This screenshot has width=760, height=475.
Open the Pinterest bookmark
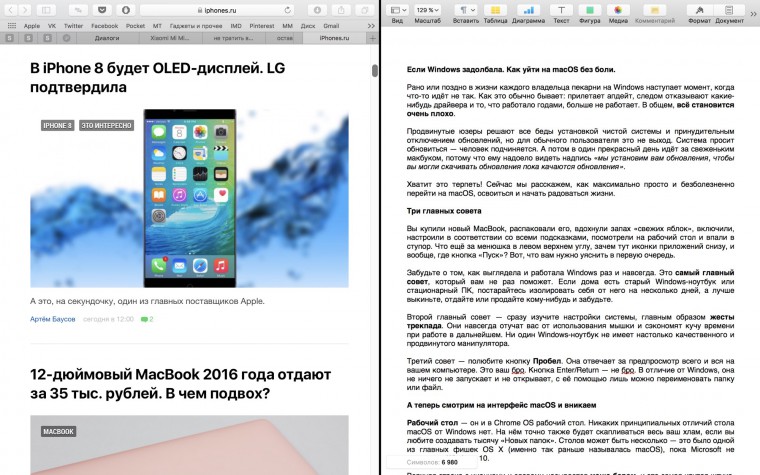coord(262,26)
